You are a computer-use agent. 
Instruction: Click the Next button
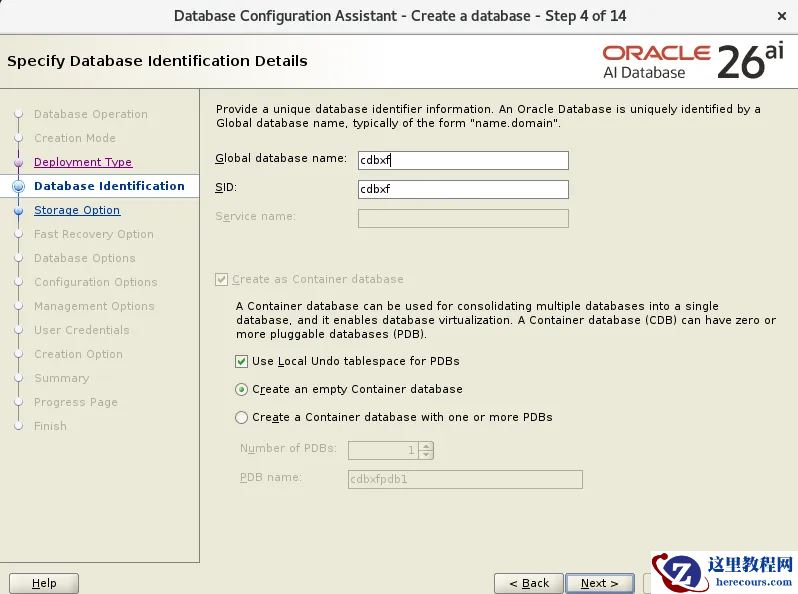tap(600, 583)
